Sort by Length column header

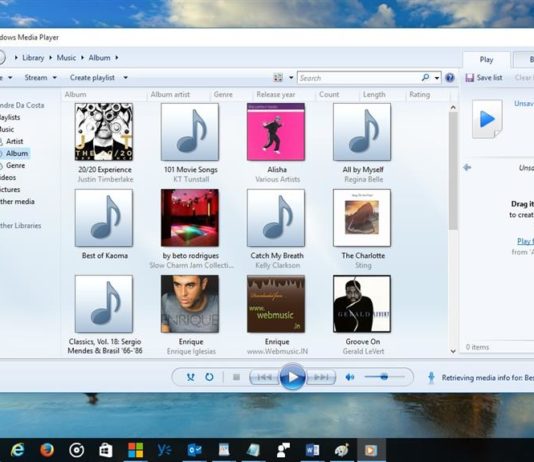pyautogui.click(x=374, y=94)
